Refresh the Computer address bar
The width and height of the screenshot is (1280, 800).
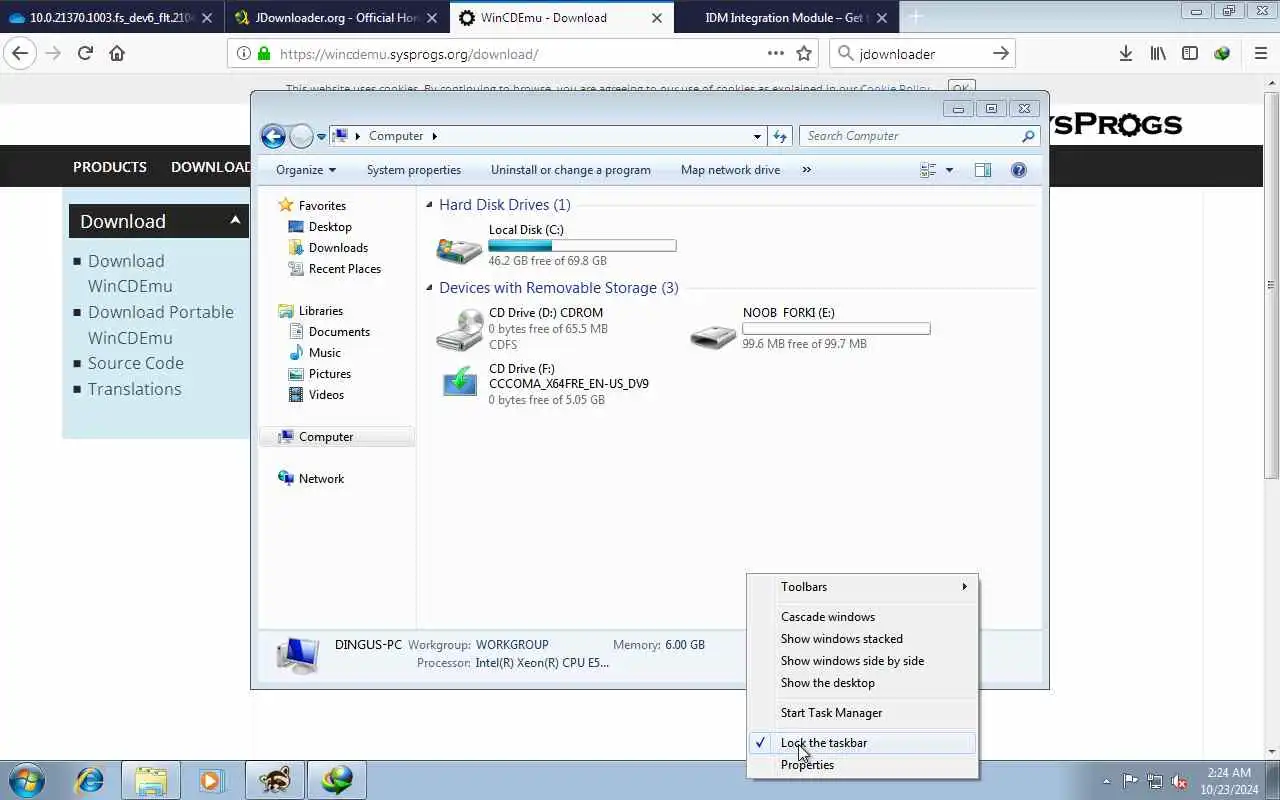click(x=780, y=136)
